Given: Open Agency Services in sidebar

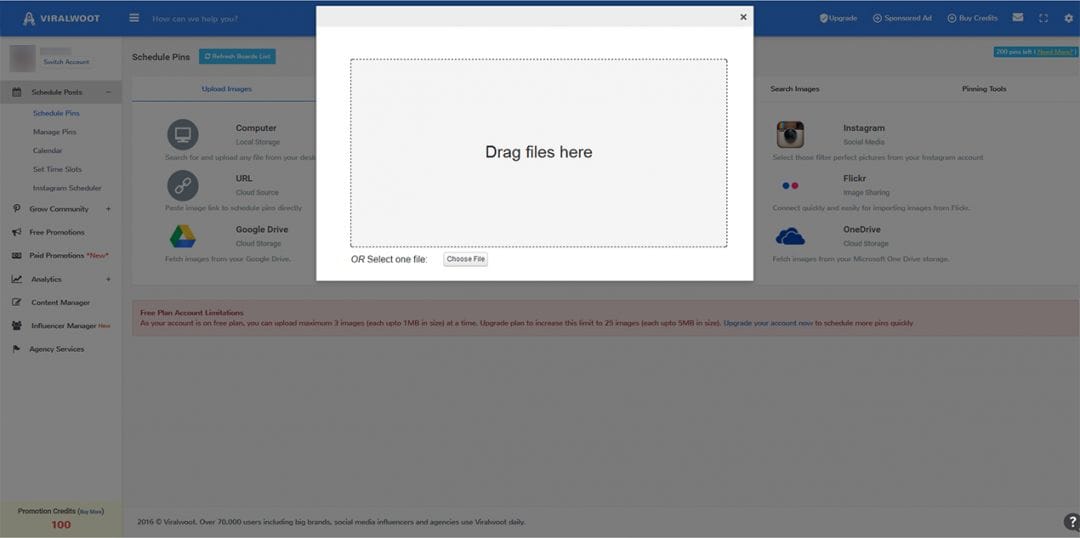Looking at the screenshot, I should coord(56,349).
